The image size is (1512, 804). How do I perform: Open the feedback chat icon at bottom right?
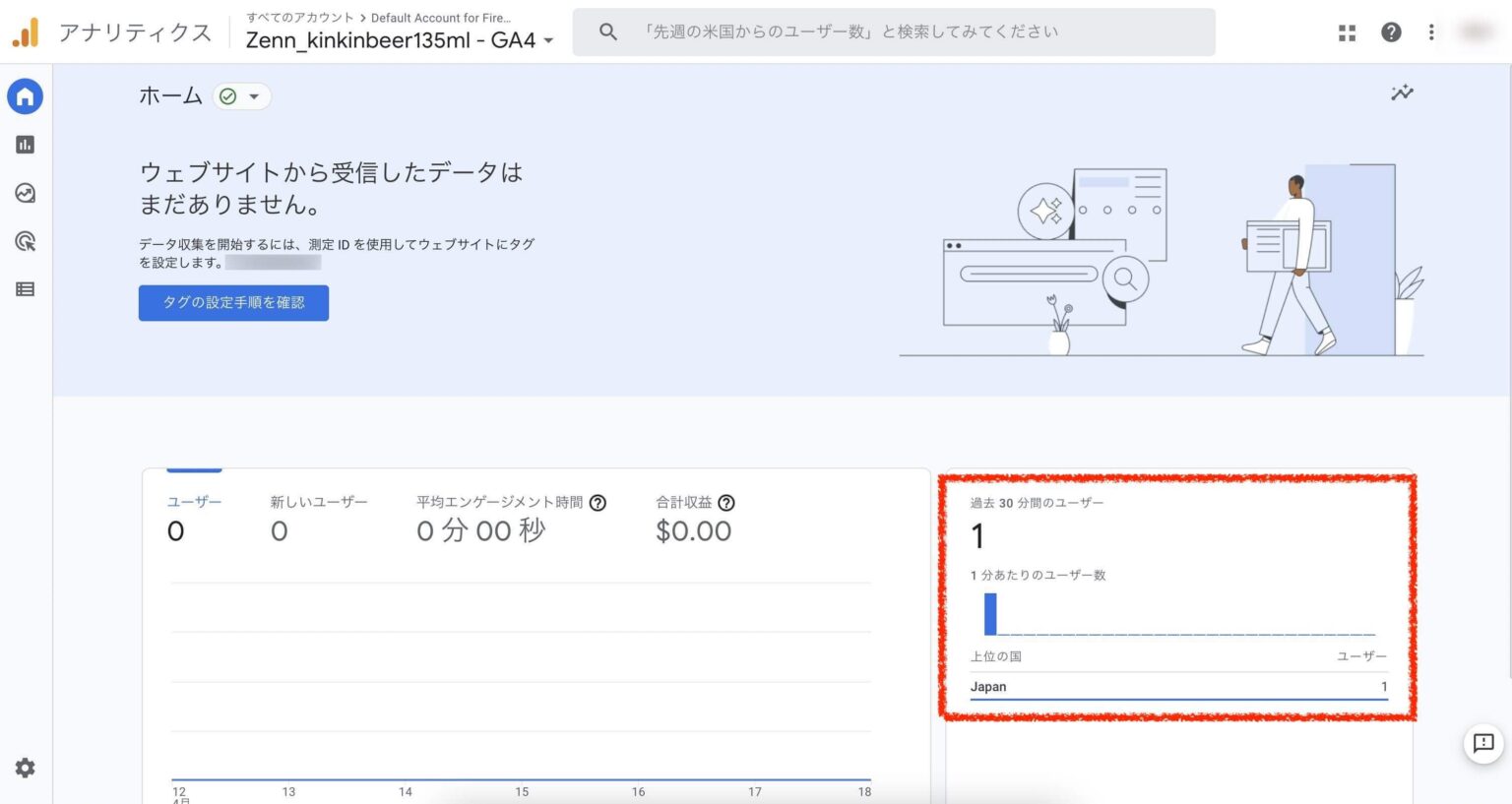pyautogui.click(x=1483, y=744)
